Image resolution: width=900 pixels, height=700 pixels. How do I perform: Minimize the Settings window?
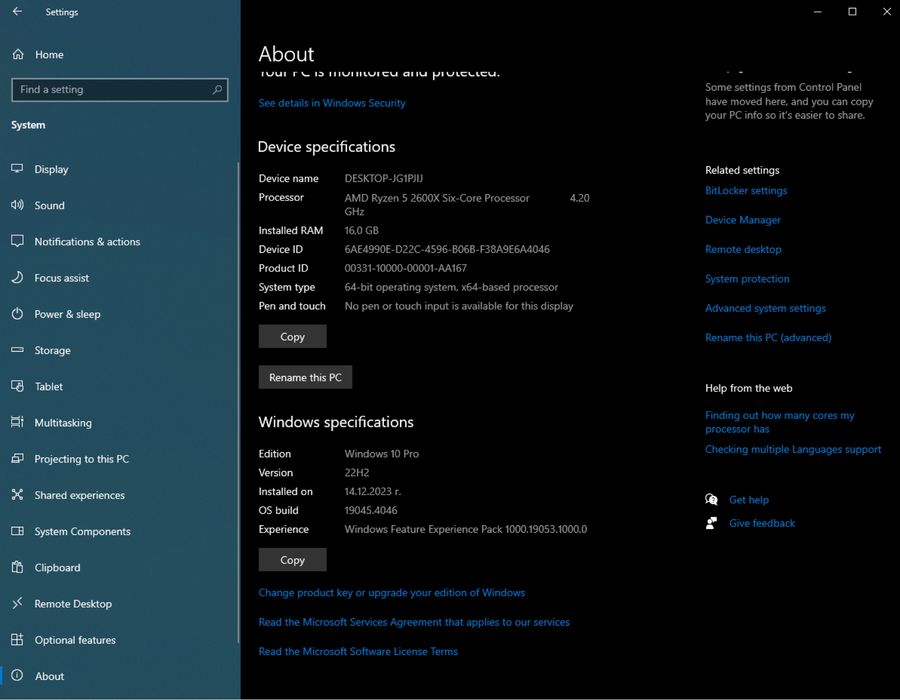pyautogui.click(x=817, y=11)
